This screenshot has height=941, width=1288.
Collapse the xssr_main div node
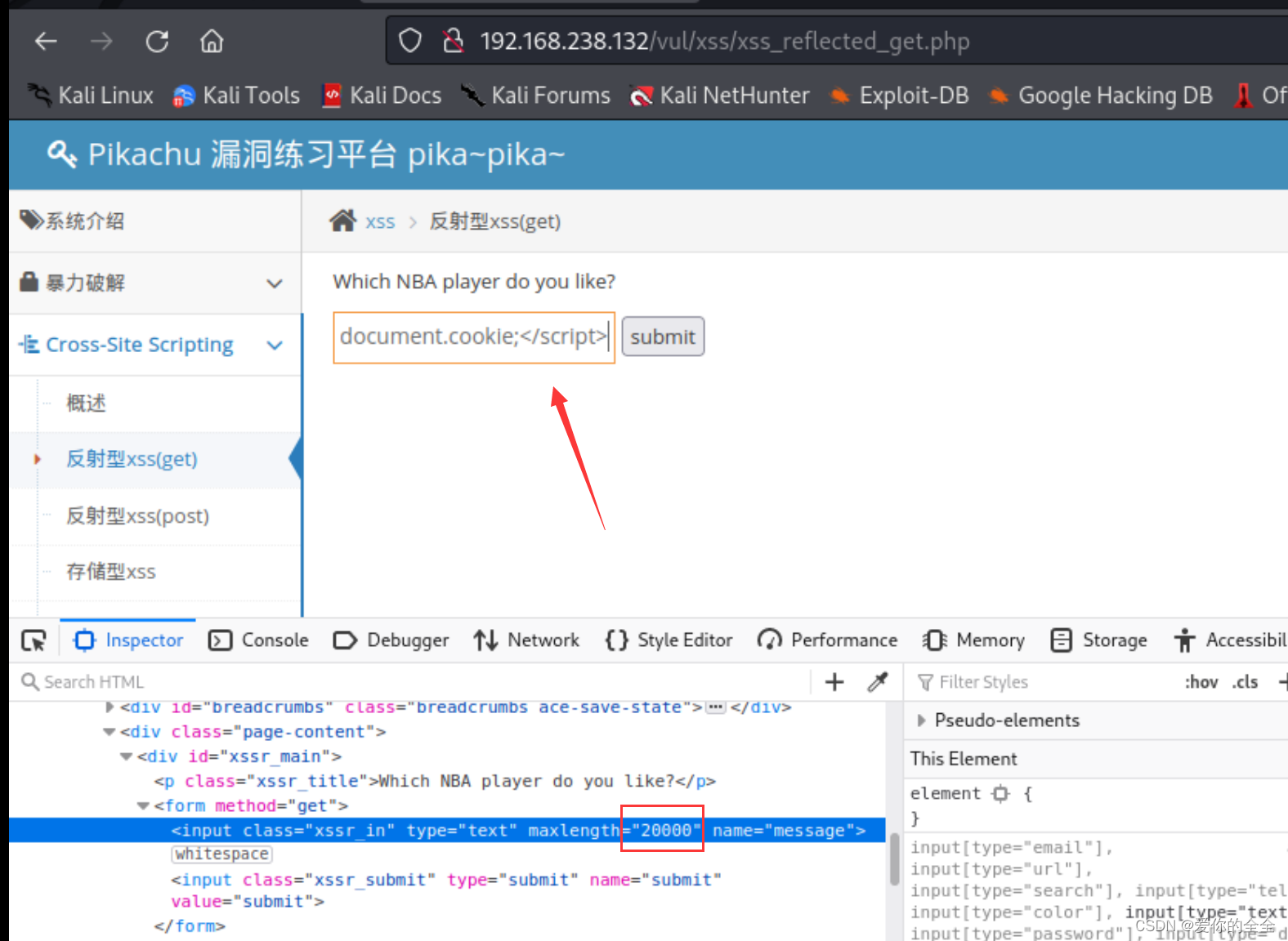tap(127, 756)
